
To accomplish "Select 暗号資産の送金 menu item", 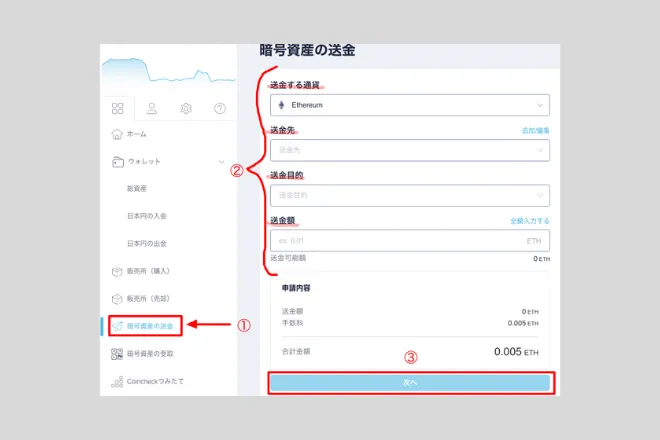I will tap(150, 326).
